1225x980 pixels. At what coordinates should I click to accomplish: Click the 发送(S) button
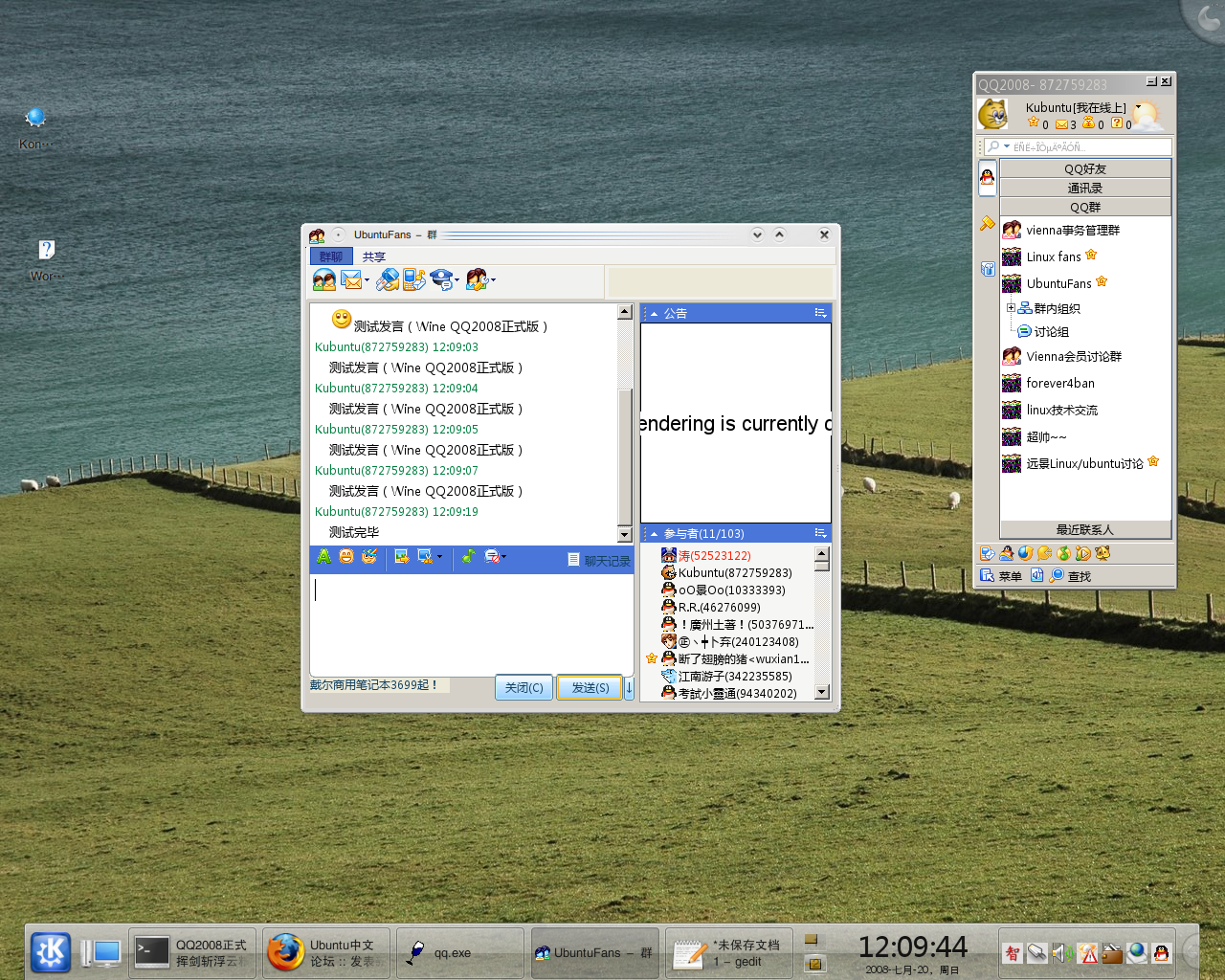click(x=590, y=687)
